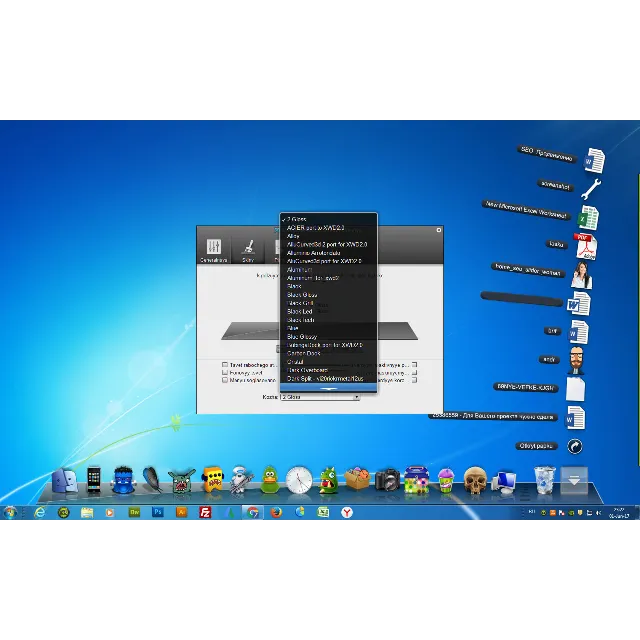Viewport: 640px width, 640px height.
Task: Open Excel from the taskbar
Action: pos(323,512)
